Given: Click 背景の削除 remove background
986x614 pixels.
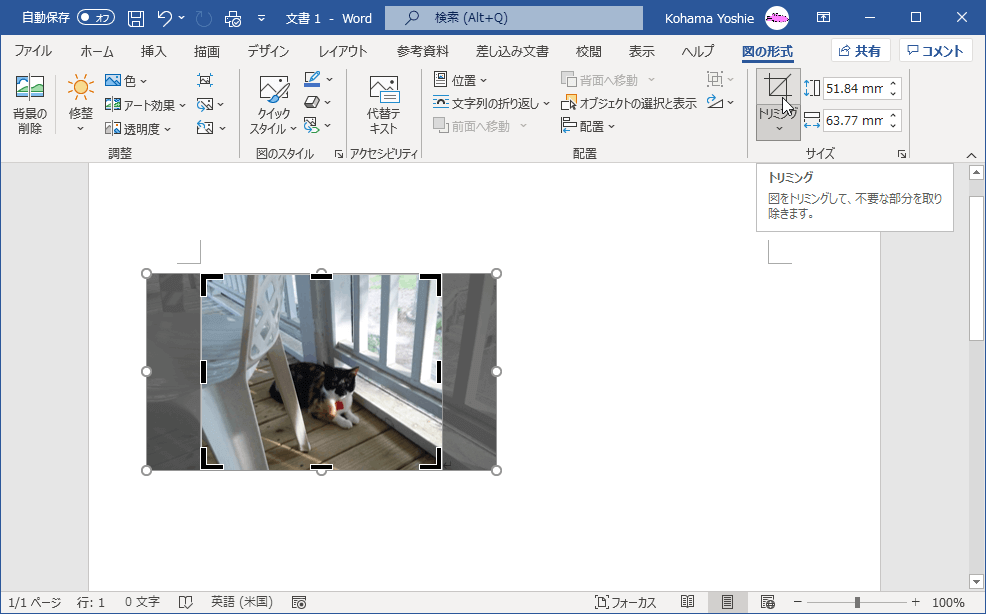Looking at the screenshot, I should tap(30, 104).
